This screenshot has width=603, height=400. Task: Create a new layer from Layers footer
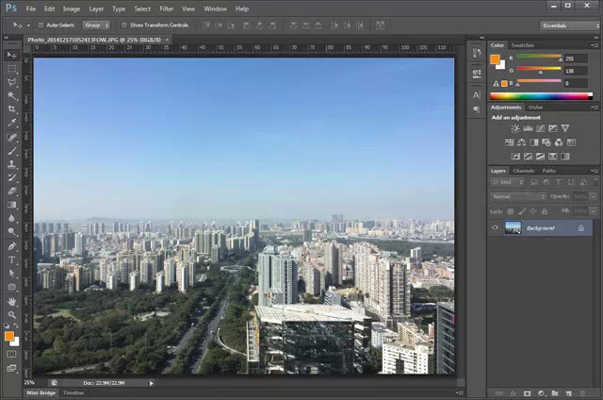click(x=568, y=393)
